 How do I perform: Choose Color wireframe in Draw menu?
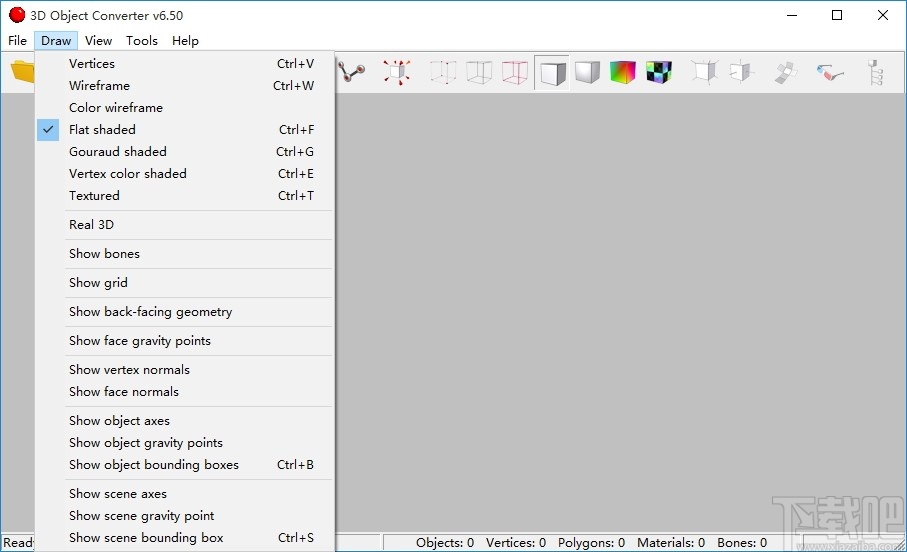[x=185, y=108]
